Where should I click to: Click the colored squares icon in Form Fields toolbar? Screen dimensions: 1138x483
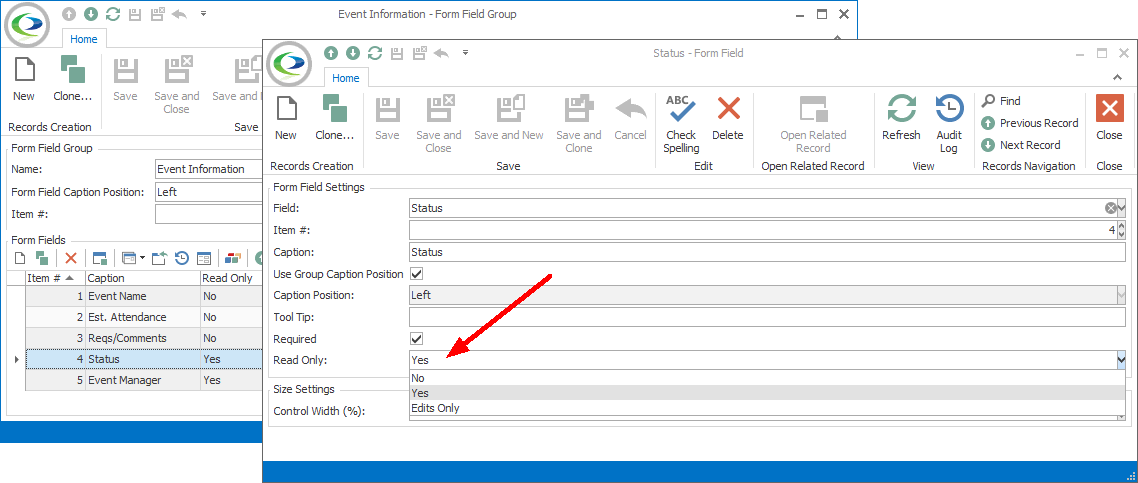[232, 257]
